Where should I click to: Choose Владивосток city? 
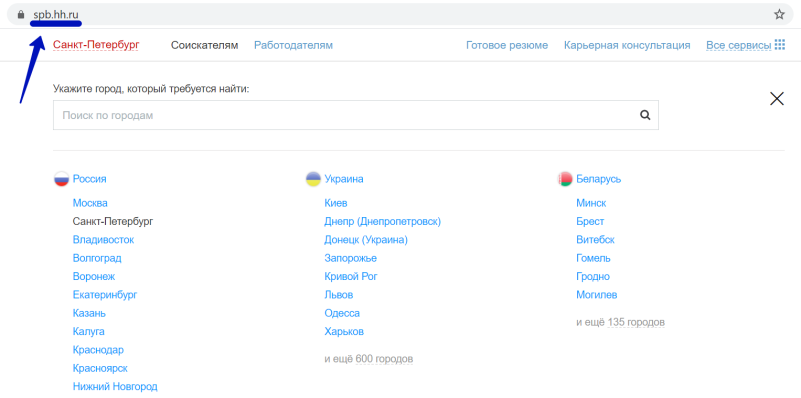[103, 240]
